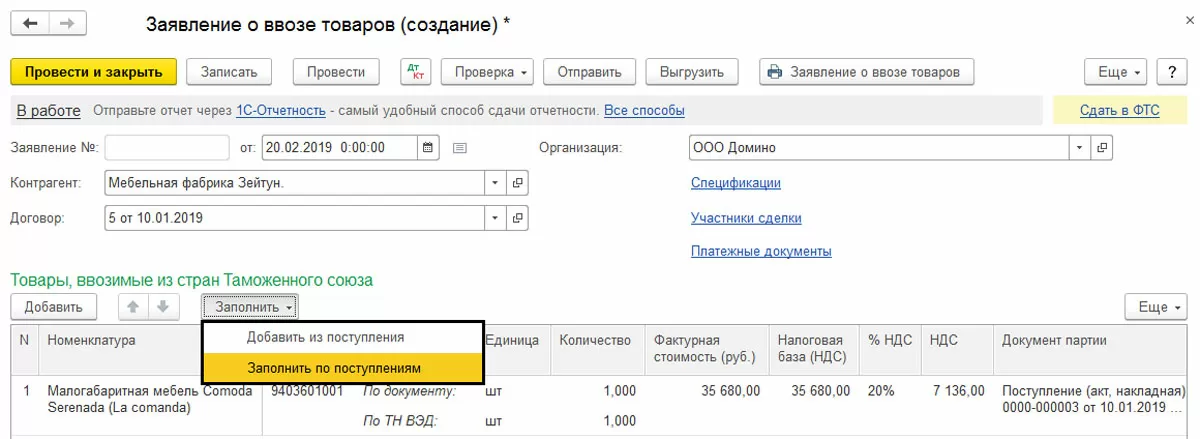Open the Спецификации link
1200x439 pixels.
(x=735, y=183)
